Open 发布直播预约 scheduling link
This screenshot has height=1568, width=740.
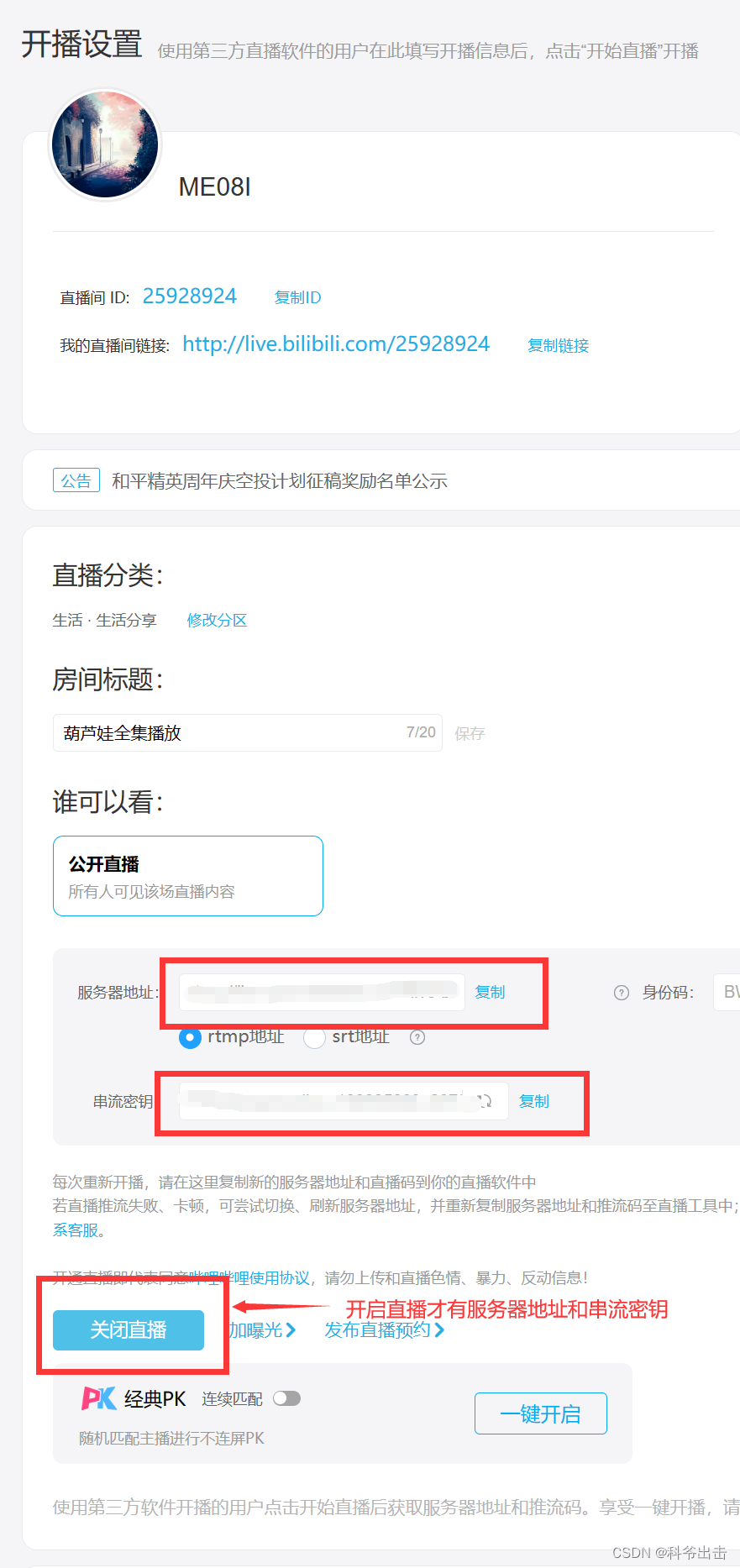point(385,1329)
